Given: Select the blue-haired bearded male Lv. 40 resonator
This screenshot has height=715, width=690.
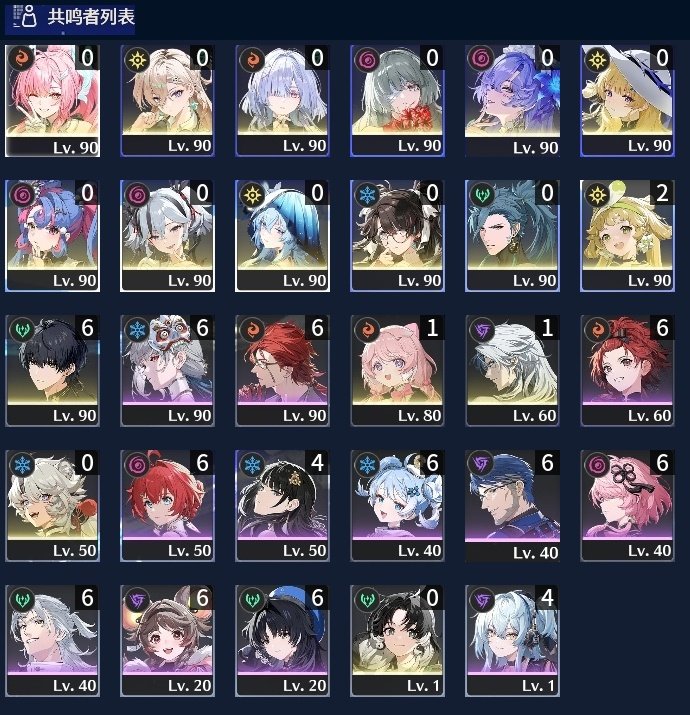Looking at the screenshot, I should click(x=513, y=506).
